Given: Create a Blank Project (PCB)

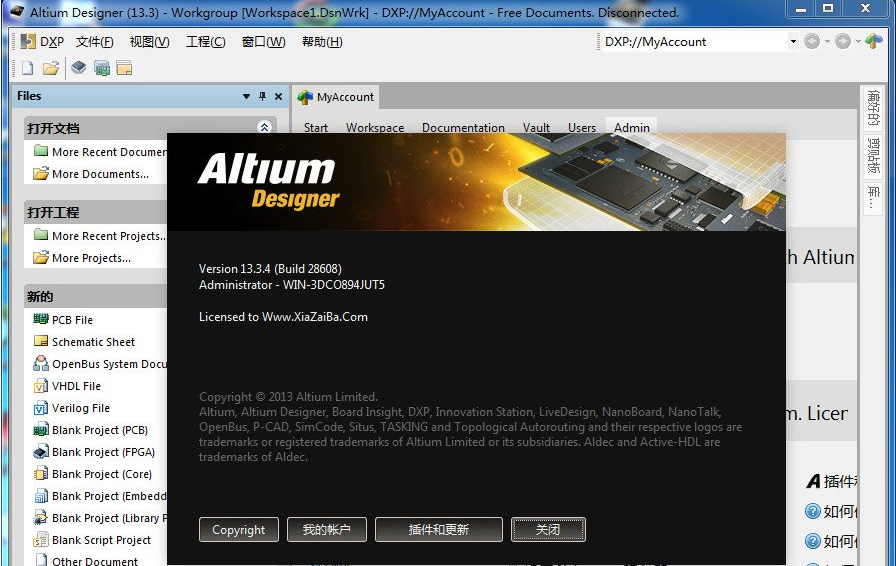Looking at the screenshot, I should pos(91,430).
